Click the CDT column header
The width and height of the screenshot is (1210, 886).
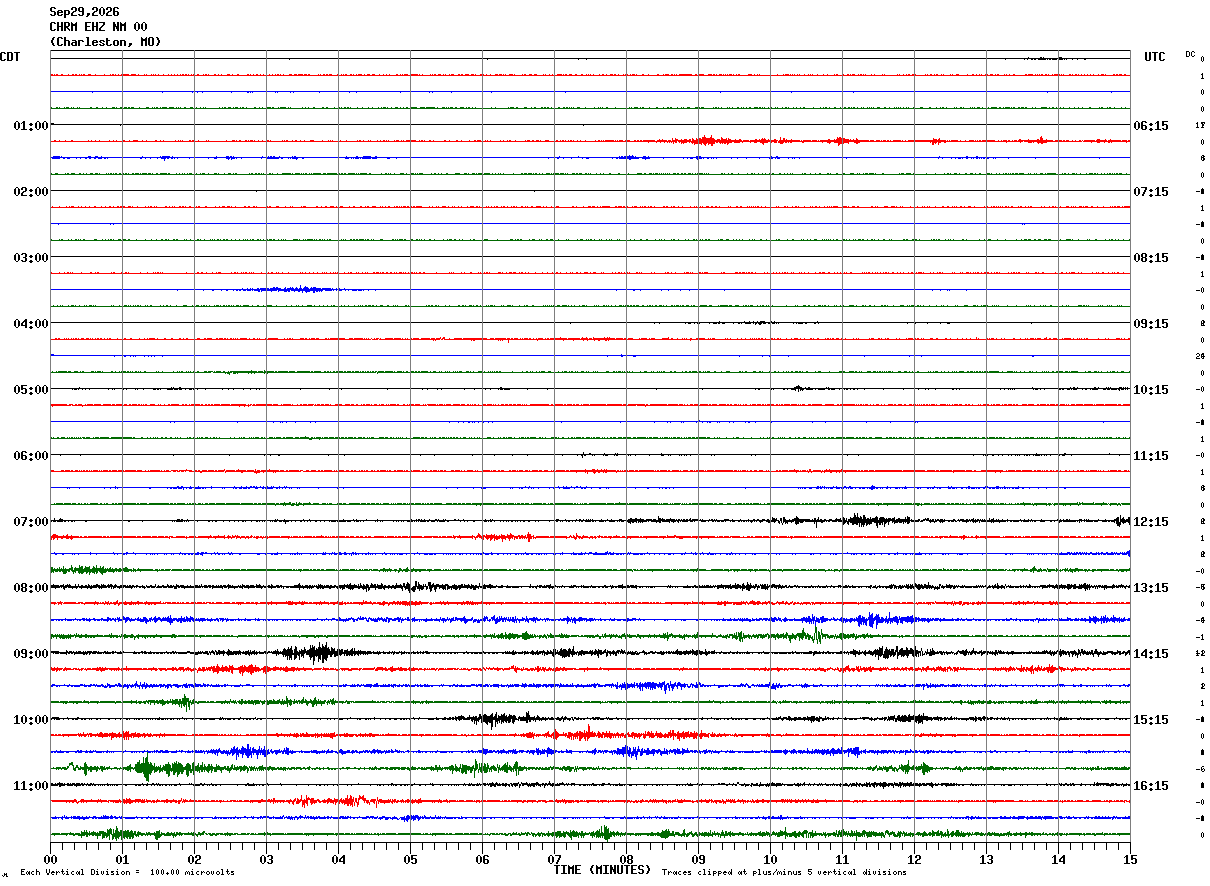tap(10, 57)
